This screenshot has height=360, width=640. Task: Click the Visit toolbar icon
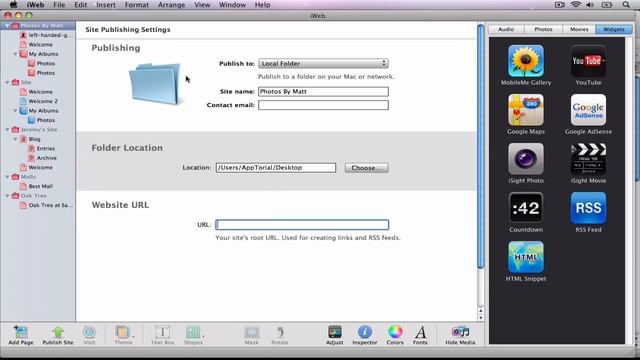[89, 335]
